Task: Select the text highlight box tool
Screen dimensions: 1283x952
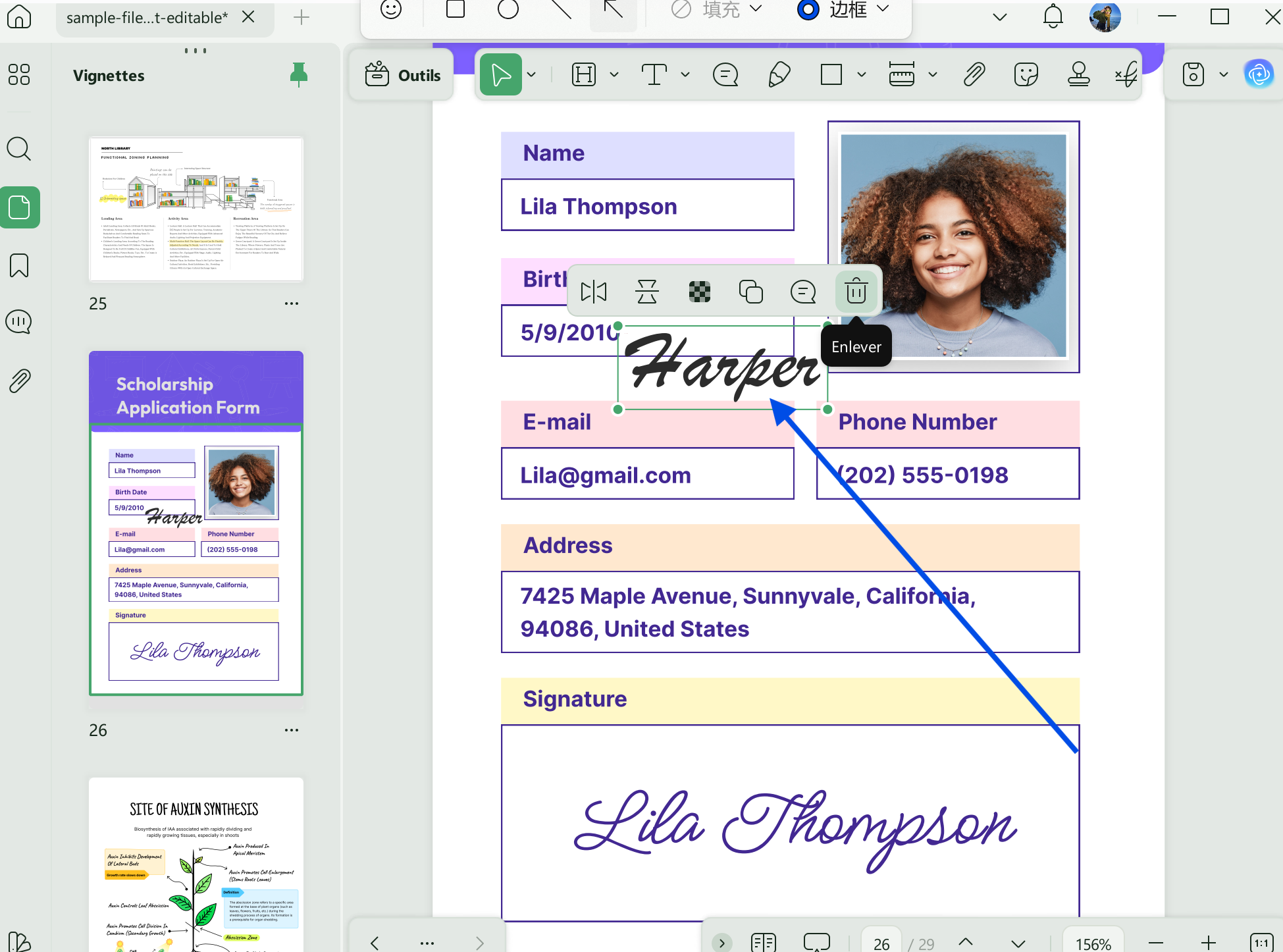Action: coord(584,74)
